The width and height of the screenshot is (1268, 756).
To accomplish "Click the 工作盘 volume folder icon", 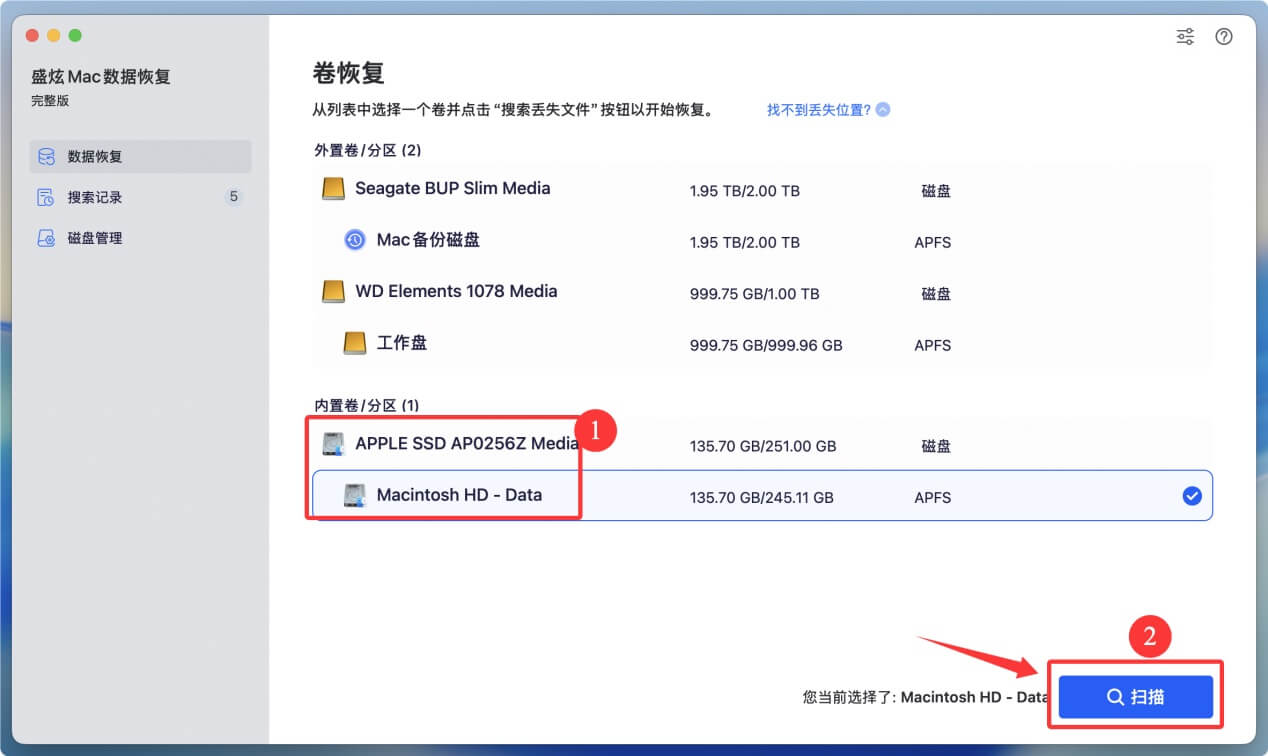I will pyautogui.click(x=353, y=342).
